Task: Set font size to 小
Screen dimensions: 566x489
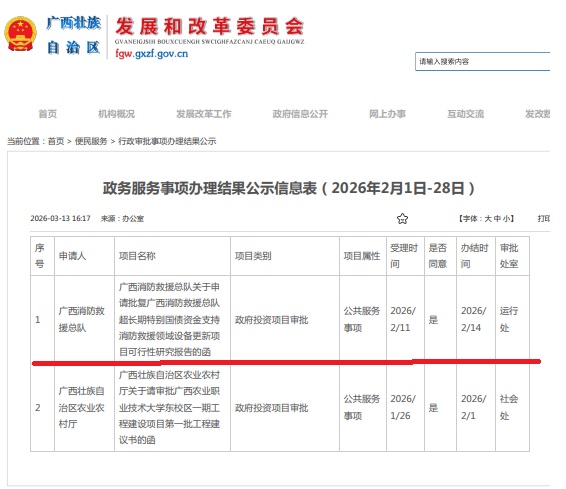Action: 506,219
